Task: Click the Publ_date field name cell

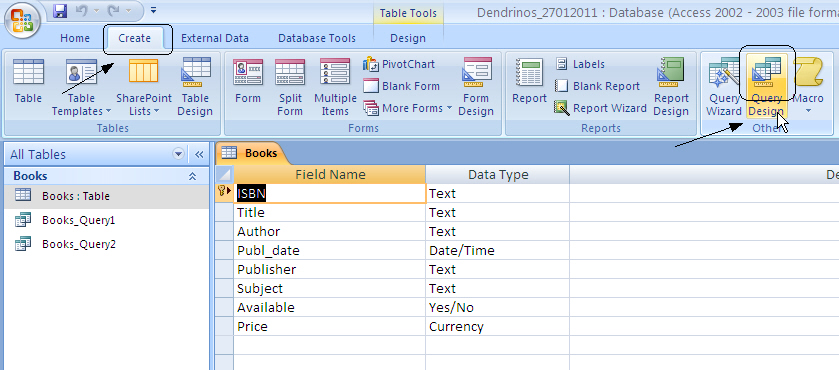Action: [330, 251]
